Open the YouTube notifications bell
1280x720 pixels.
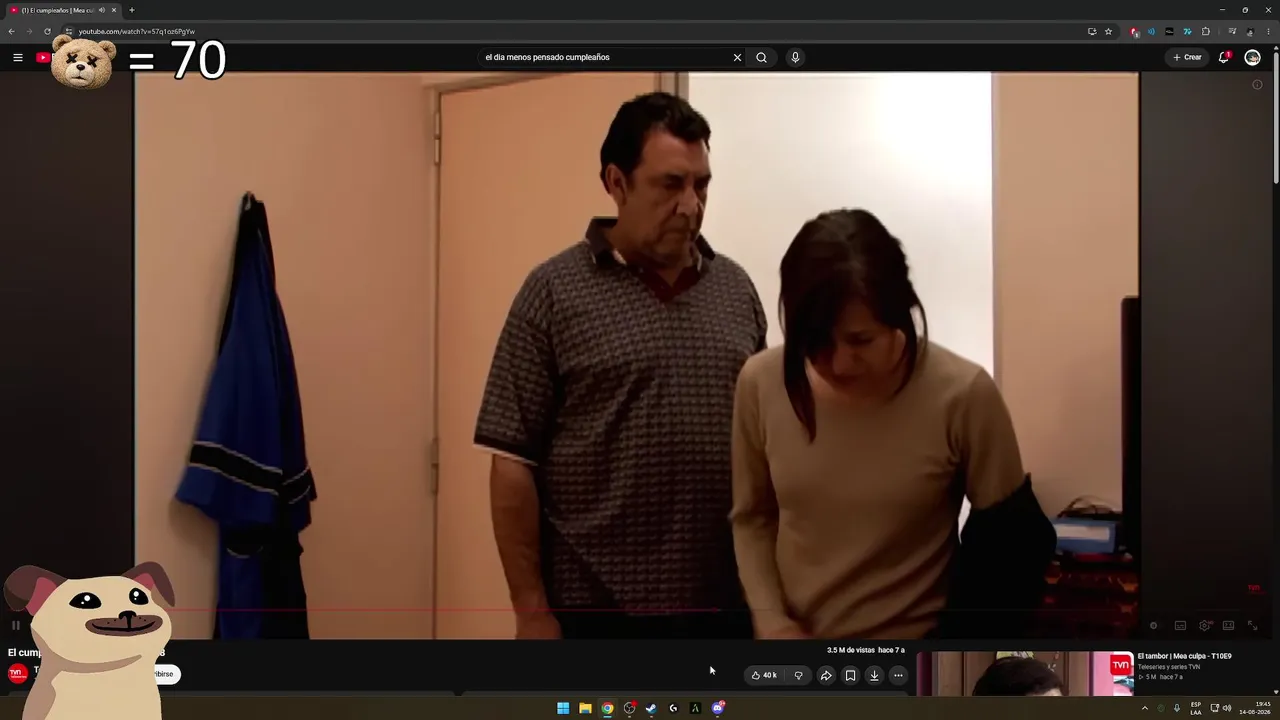[x=1224, y=57]
